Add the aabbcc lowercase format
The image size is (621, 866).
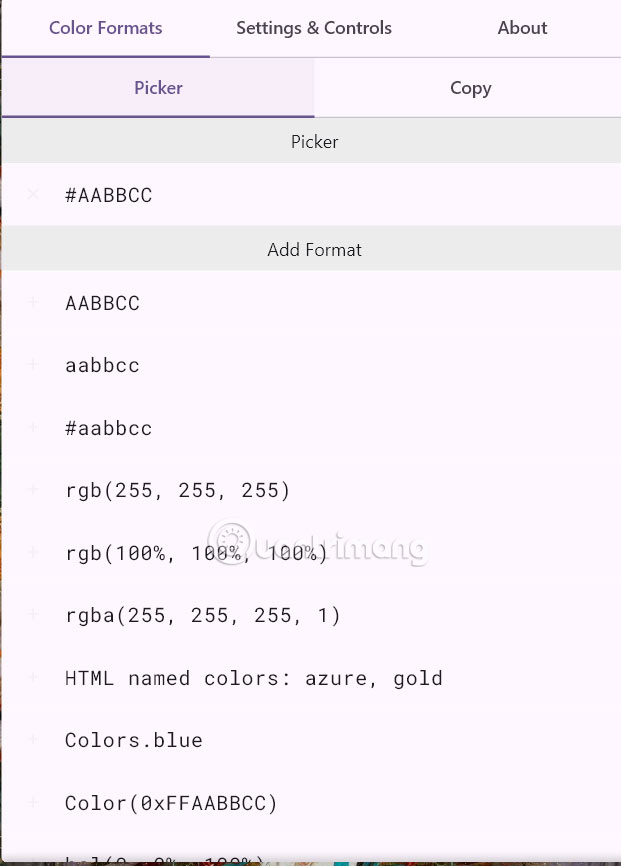click(x=33, y=365)
